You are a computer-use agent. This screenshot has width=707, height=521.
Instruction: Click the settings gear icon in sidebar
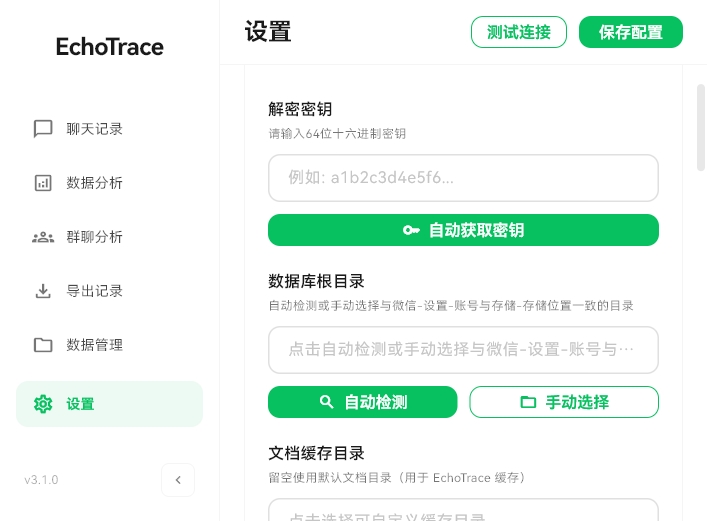[43, 404]
